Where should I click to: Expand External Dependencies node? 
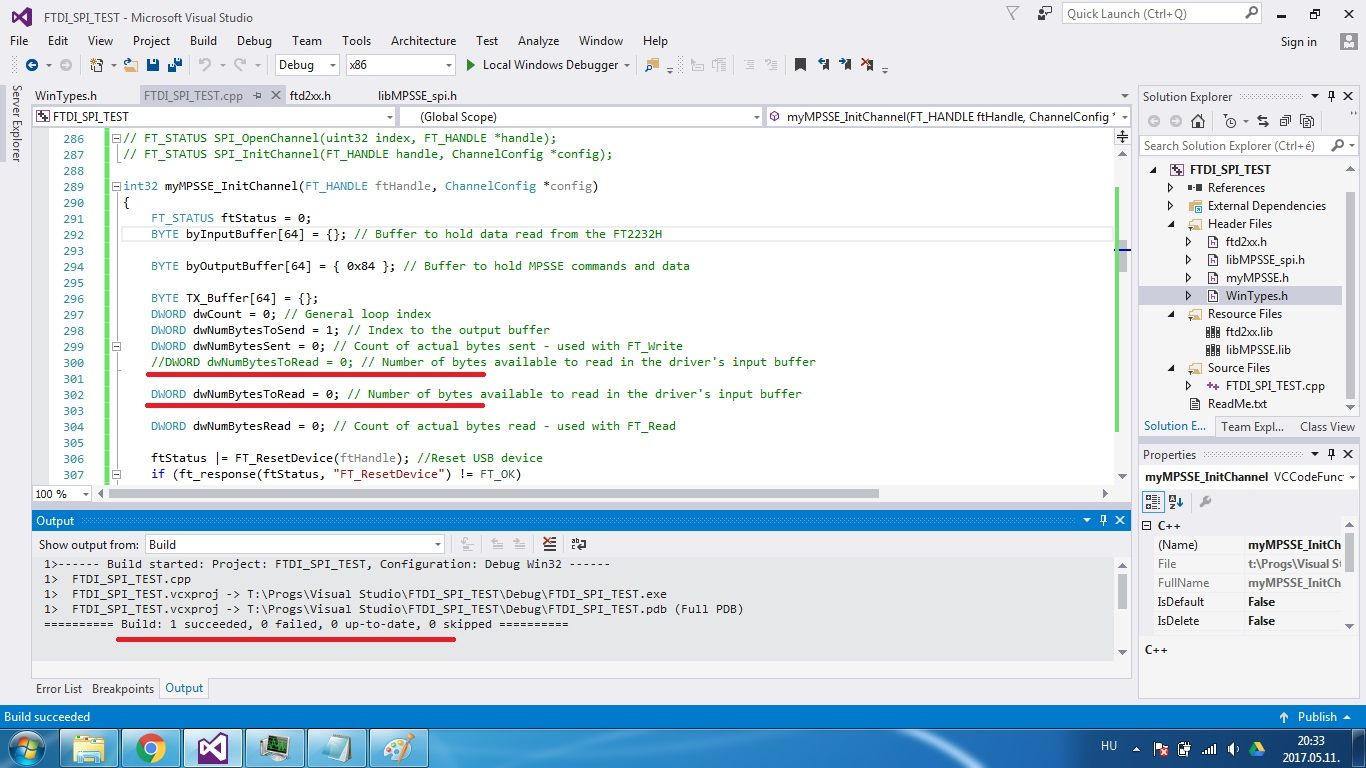(x=1171, y=206)
